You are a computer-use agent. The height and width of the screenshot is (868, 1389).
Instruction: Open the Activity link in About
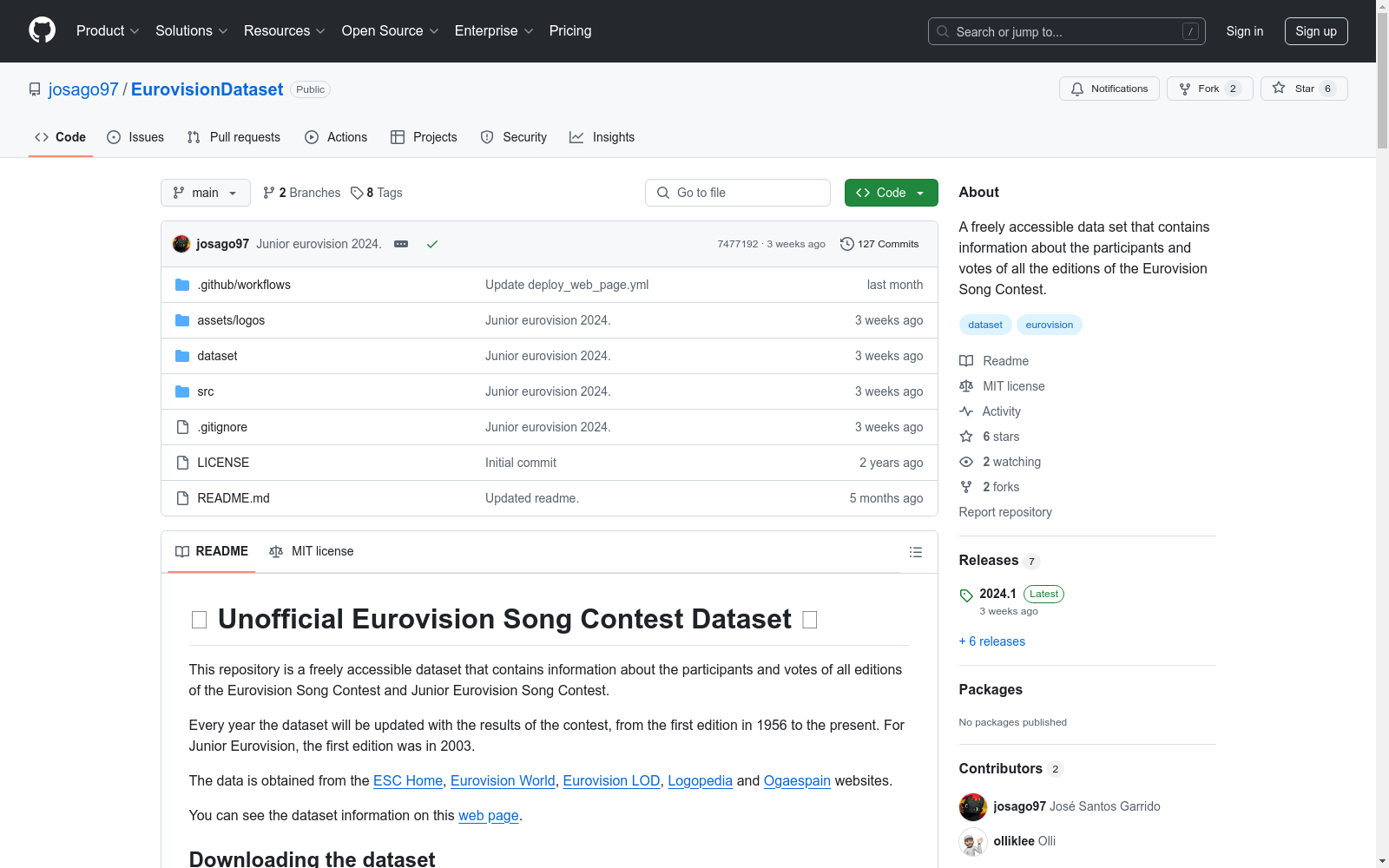tap(990, 411)
